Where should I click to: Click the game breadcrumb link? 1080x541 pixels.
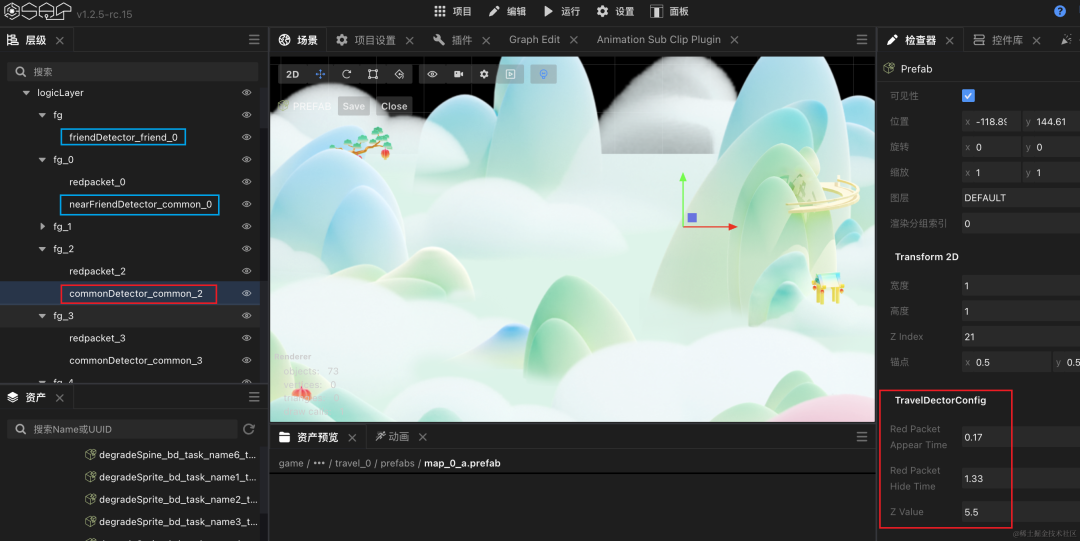pyautogui.click(x=291, y=463)
